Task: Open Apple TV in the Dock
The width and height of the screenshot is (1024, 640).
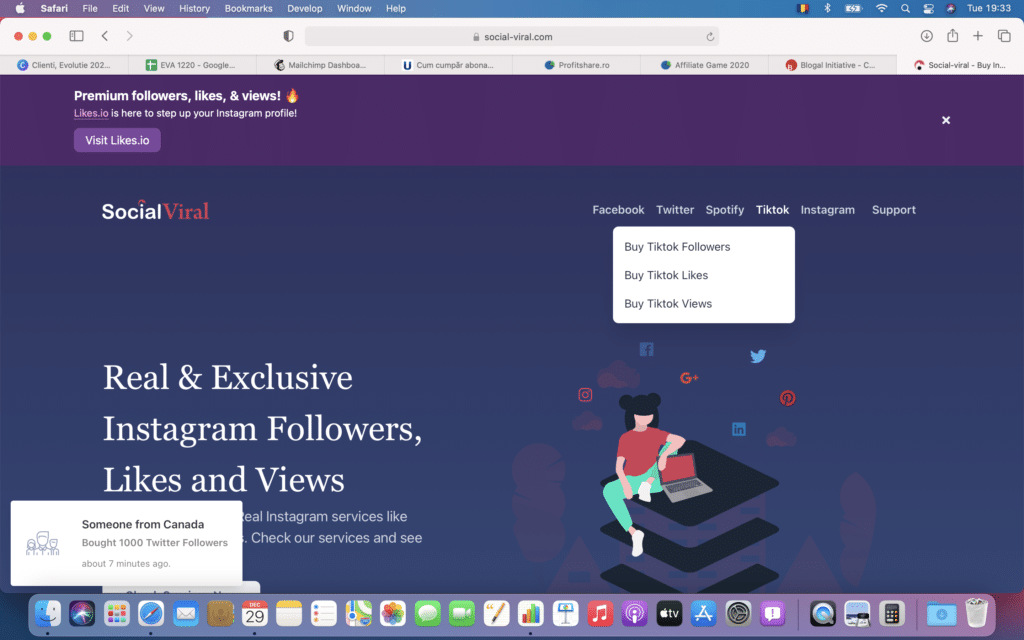Action: coord(669,614)
